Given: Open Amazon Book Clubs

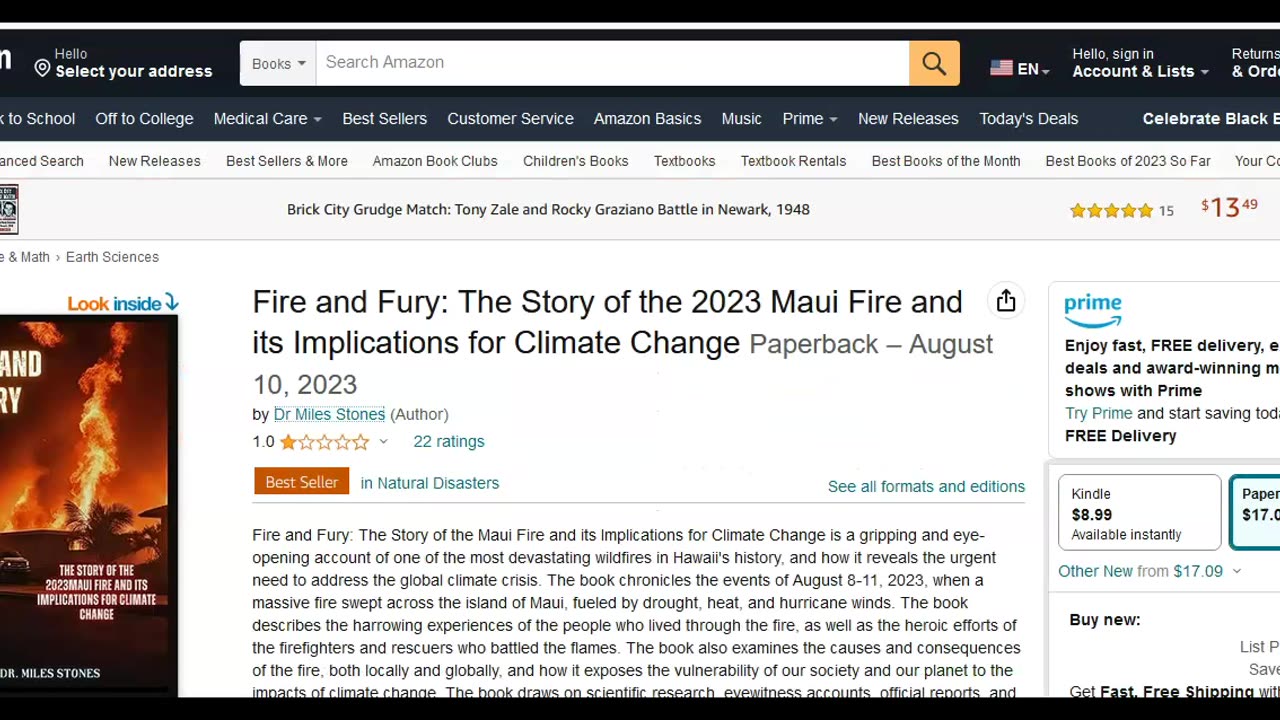Looking at the screenshot, I should (435, 161).
